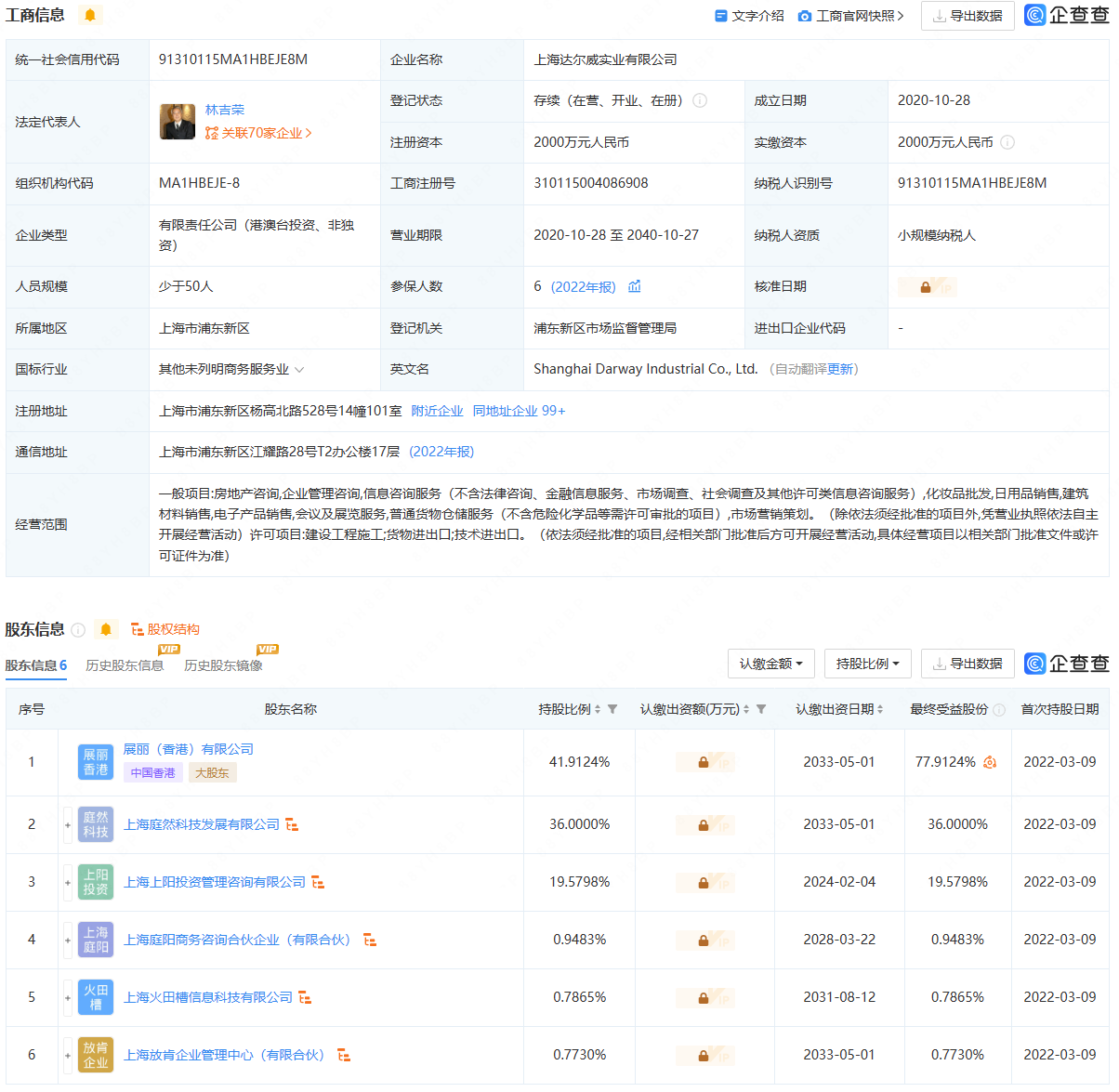Expand 其他未列明商务服务业 industry chevron
The height and width of the screenshot is (1092, 1119).
299,370
